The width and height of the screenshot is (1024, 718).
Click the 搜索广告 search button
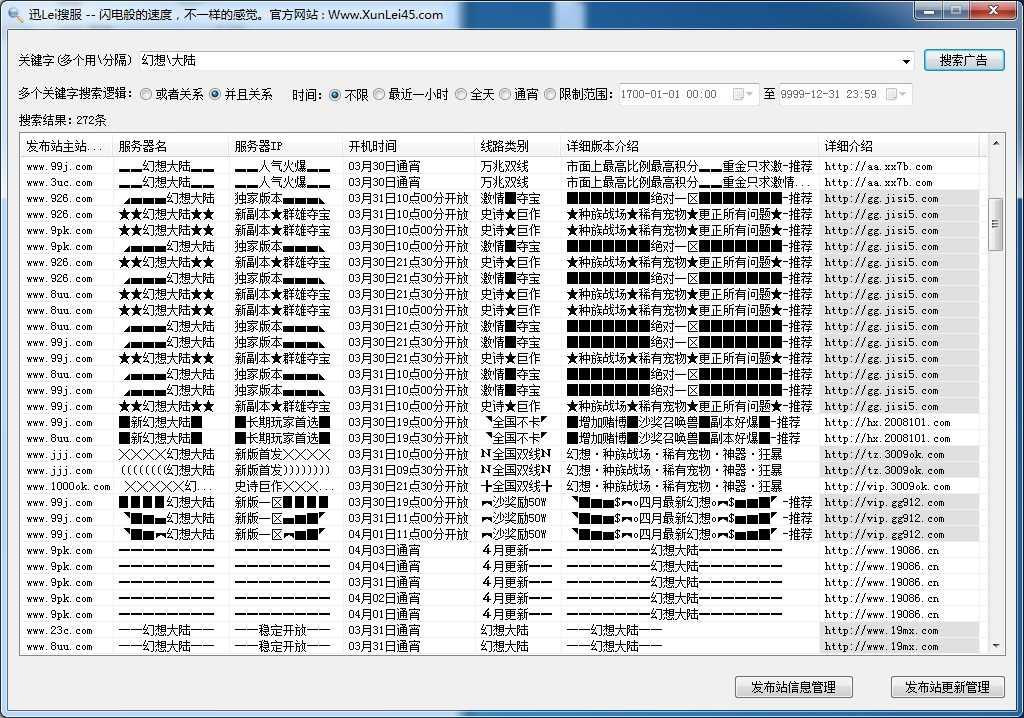pos(963,59)
